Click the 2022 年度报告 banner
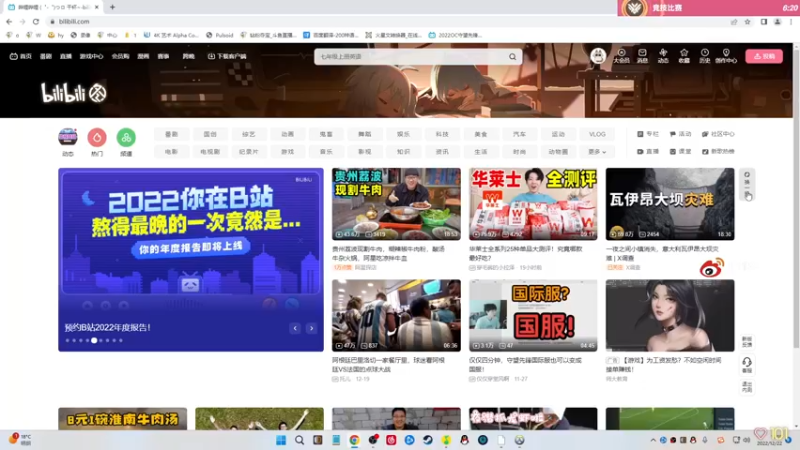The width and height of the screenshot is (800, 450). pos(191,260)
